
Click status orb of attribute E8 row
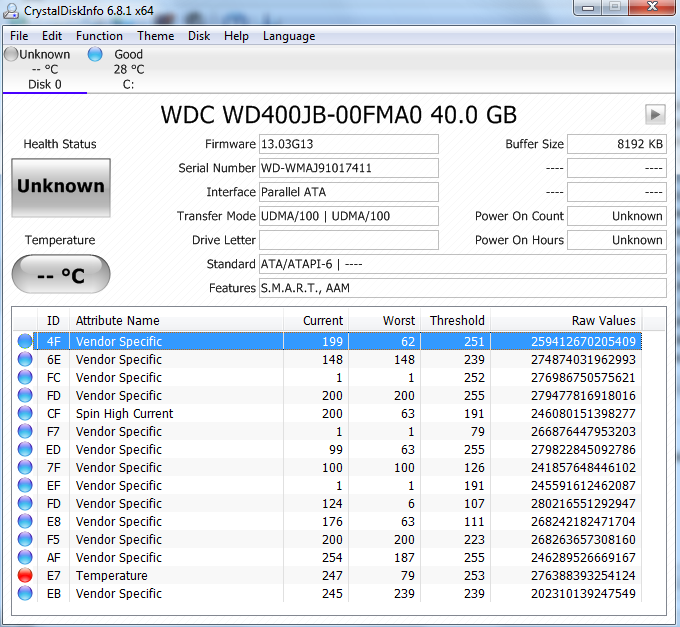pyautogui.click(x=25, y=521)
